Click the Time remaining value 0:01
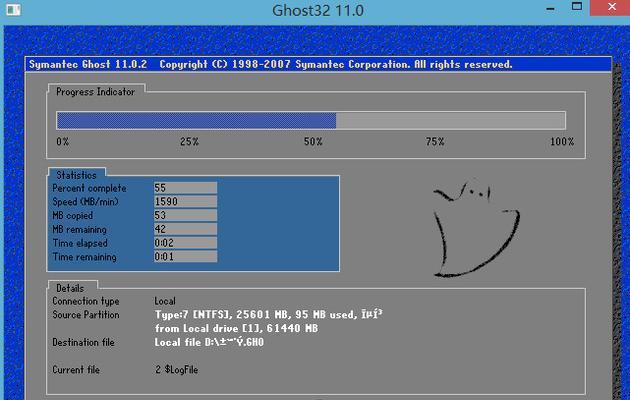The width and height of the screenshot is (630, 400). [185, 256]
